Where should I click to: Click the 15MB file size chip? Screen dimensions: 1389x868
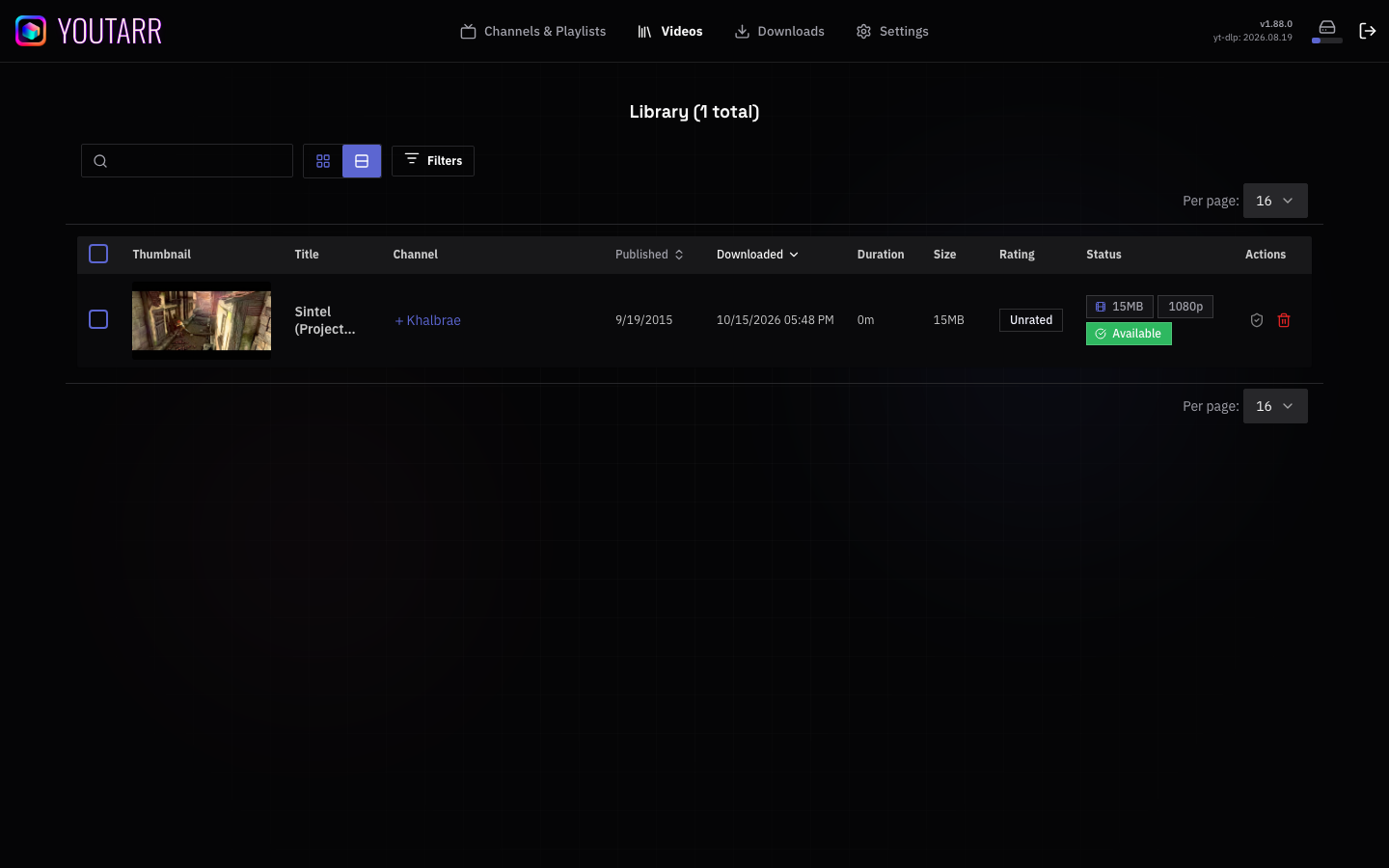point(1119,307)
